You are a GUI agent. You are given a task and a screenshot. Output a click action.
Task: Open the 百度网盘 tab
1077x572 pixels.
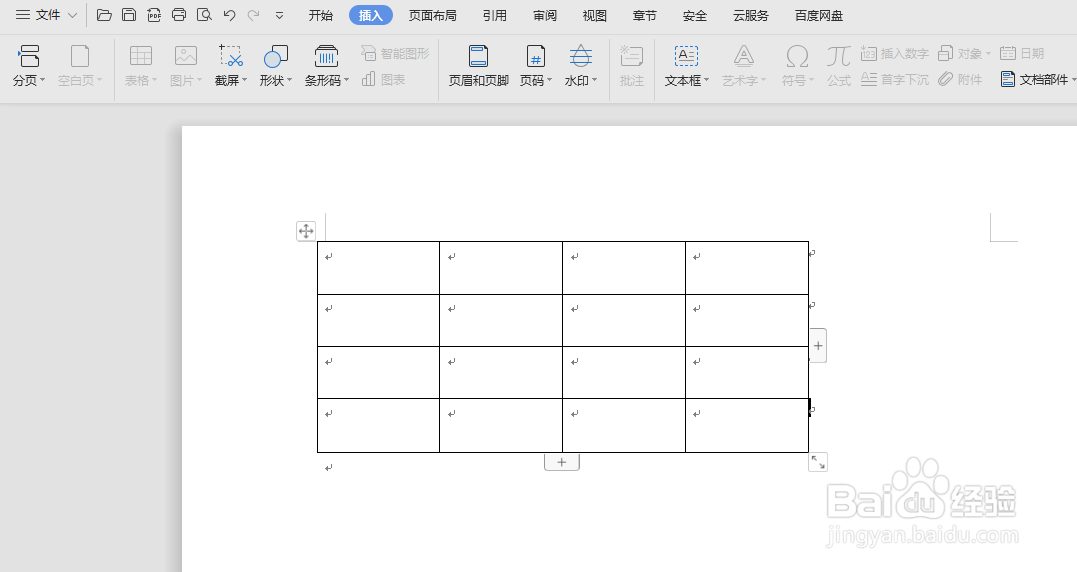(x=819, y=15)
